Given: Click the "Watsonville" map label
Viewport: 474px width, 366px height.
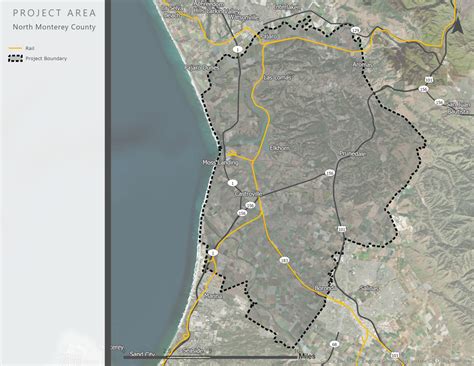Looking at the screenshot, I should (x=244, y=17).
